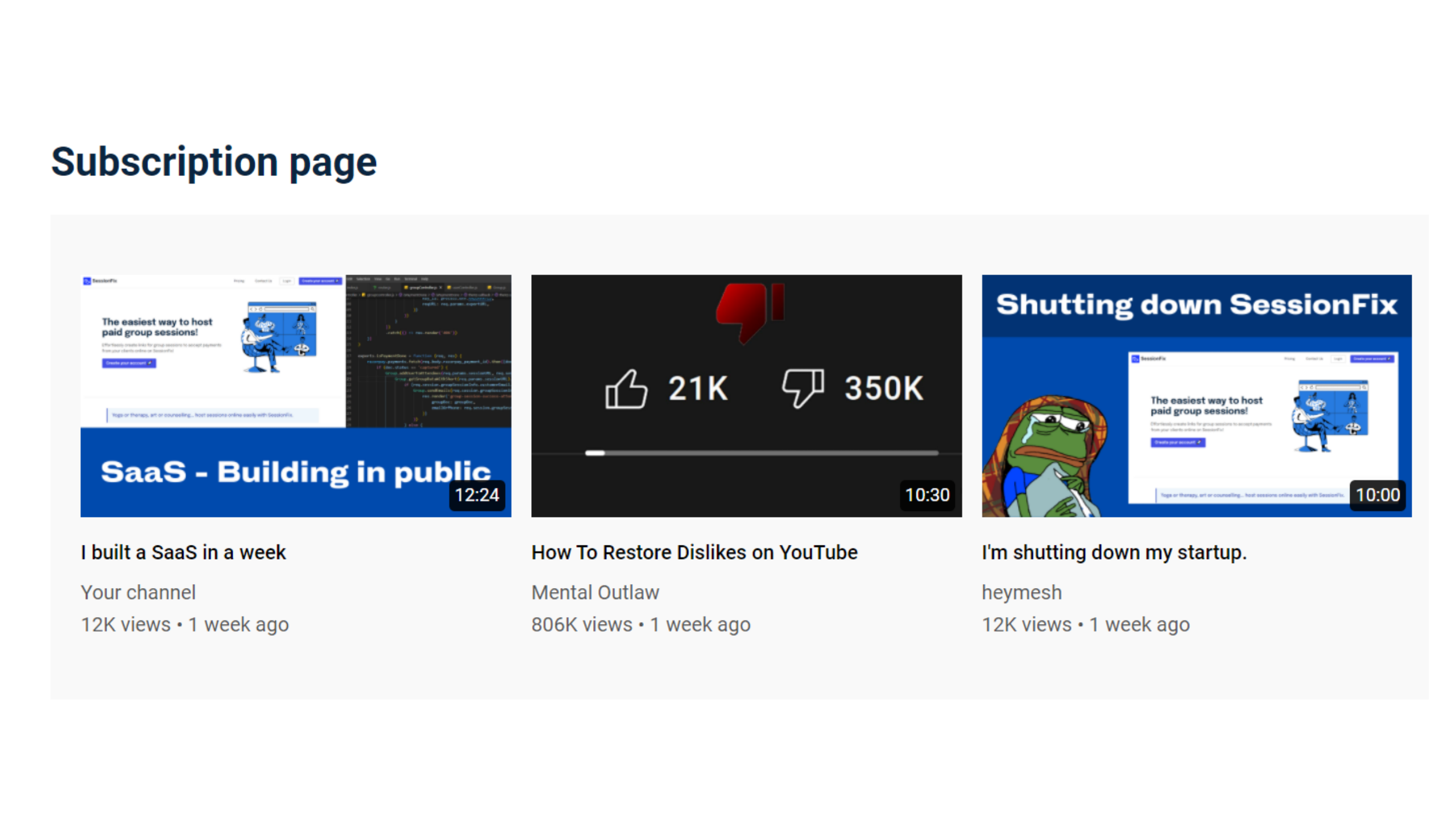This screenshot has height=819, width=1456.
Task: Click 'How To Restore Dislikes on YouTube' title
Action: [x=694, y=552]
